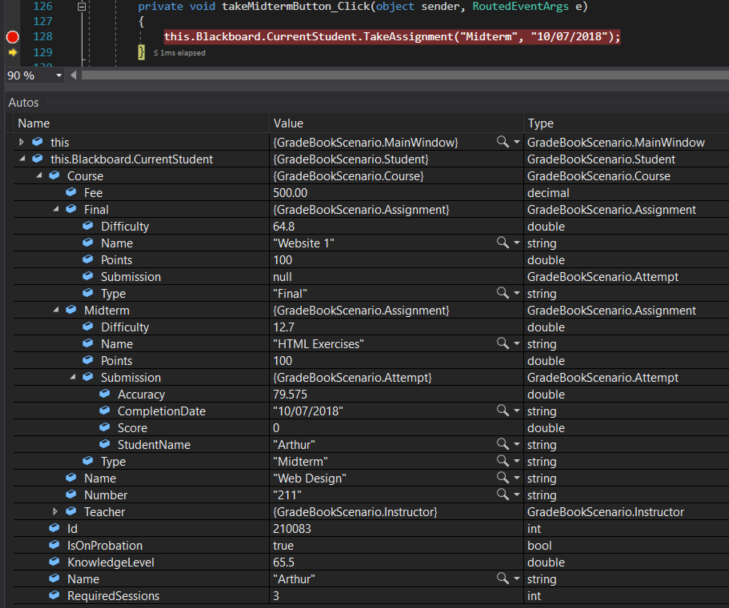Image resolution: width=729 pixels, height=608 pixels.
Task: Expand the Teacher node
Action: point(55,512)
